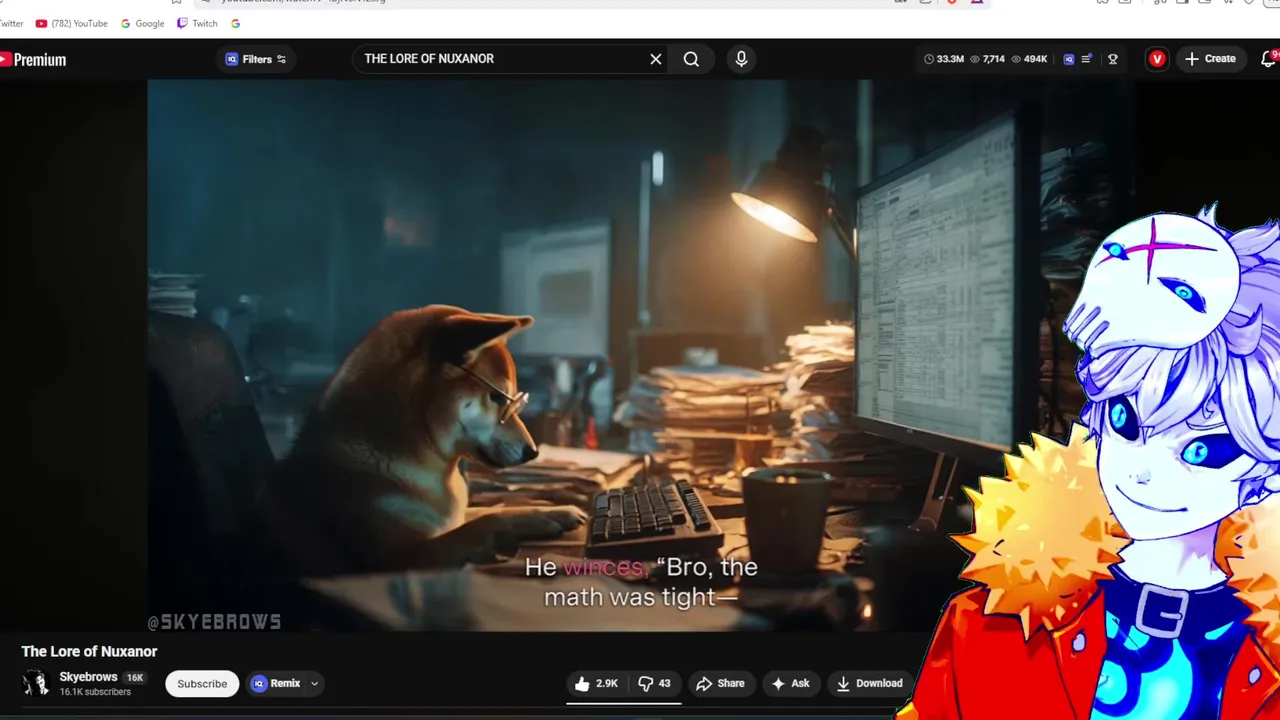The height and width of the screenshot is (720, 1280).
Task: Open the vidIQ list icon with dot
Action: [x=1087, y=59]
